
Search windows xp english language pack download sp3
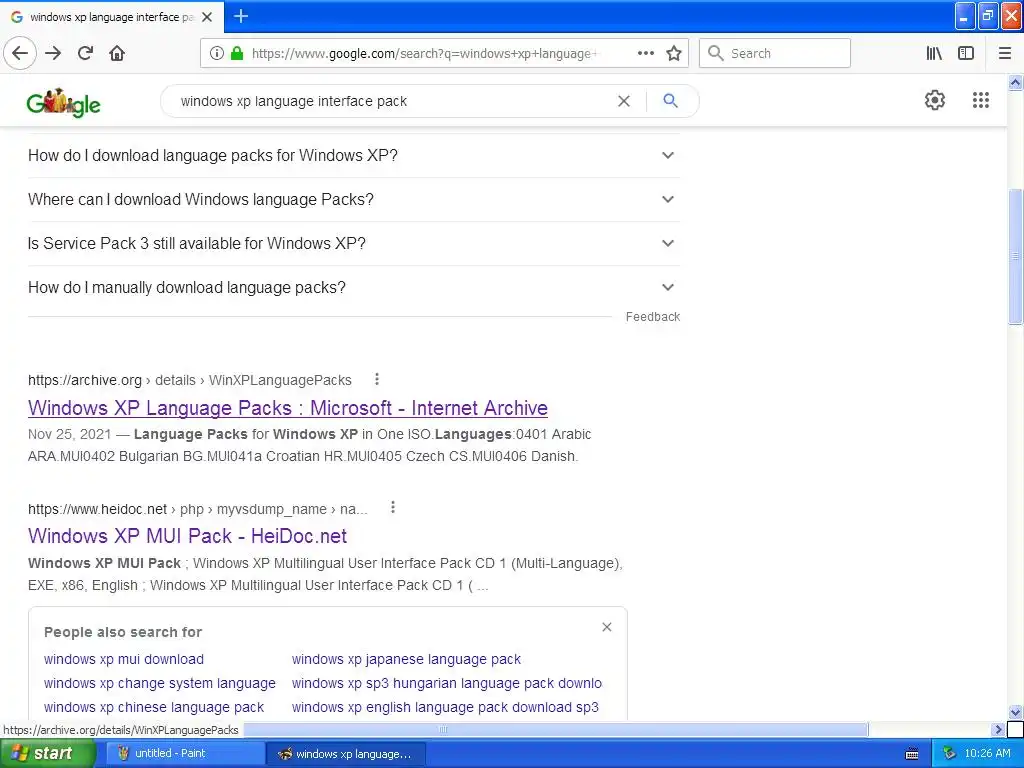coord(445,707)
